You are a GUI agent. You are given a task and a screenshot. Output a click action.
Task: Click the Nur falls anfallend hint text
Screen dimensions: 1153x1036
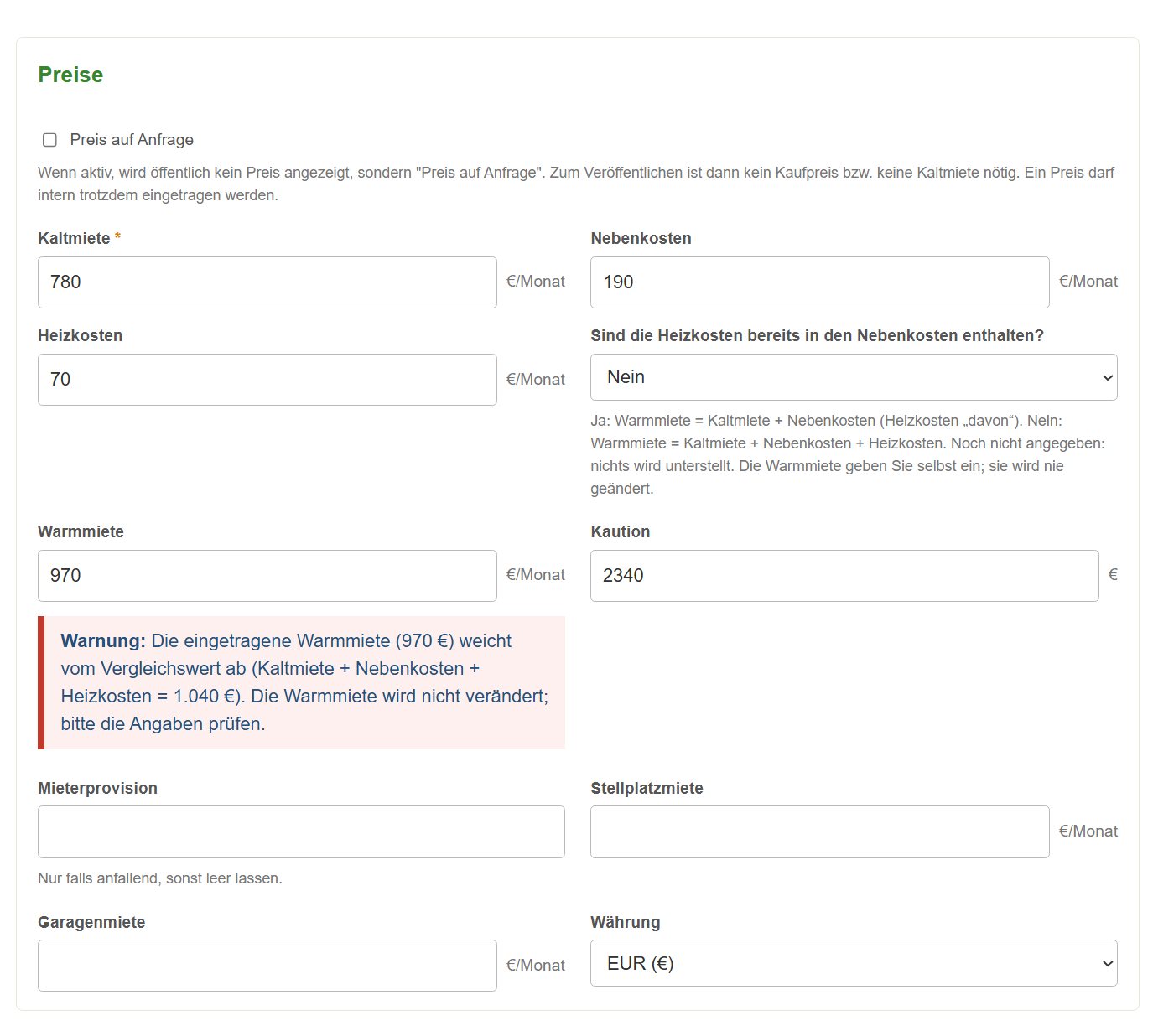[160, 878]
